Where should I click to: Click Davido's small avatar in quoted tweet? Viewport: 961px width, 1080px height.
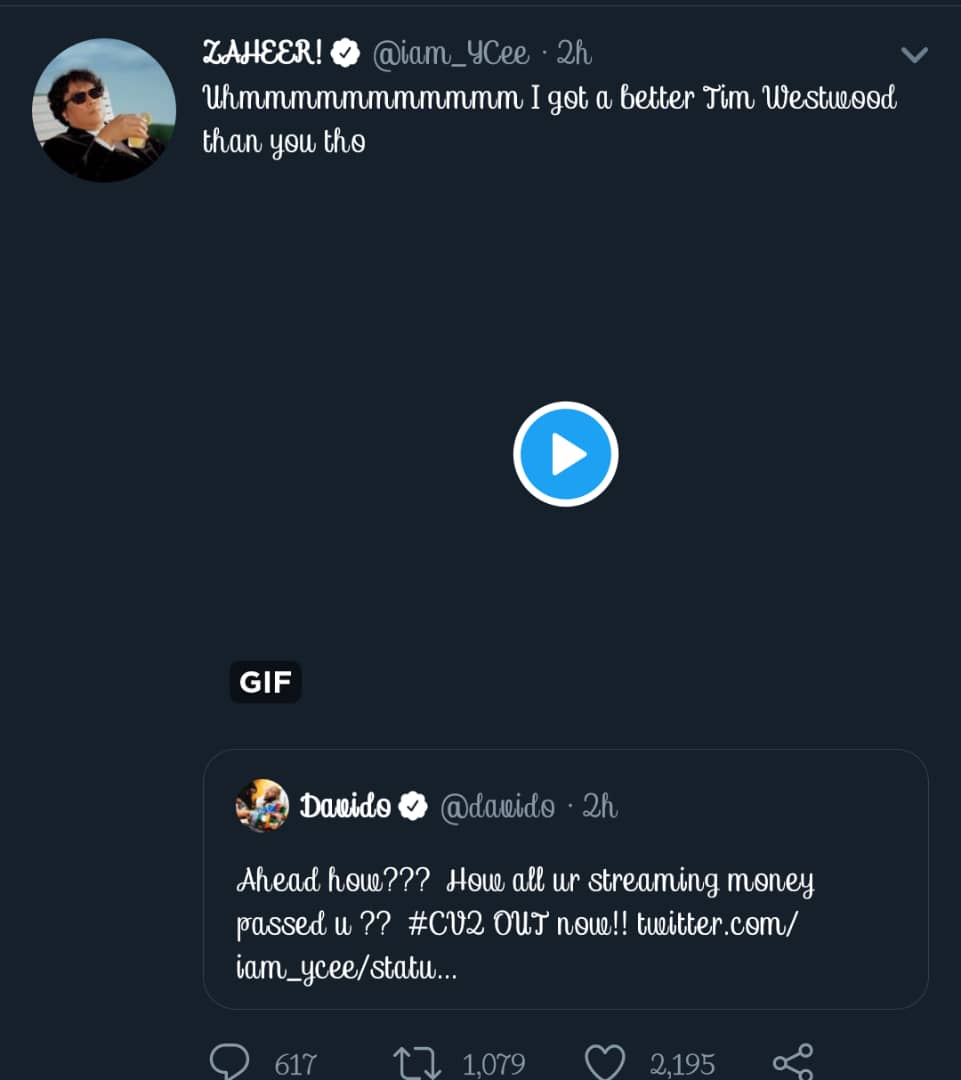[262, 806]
